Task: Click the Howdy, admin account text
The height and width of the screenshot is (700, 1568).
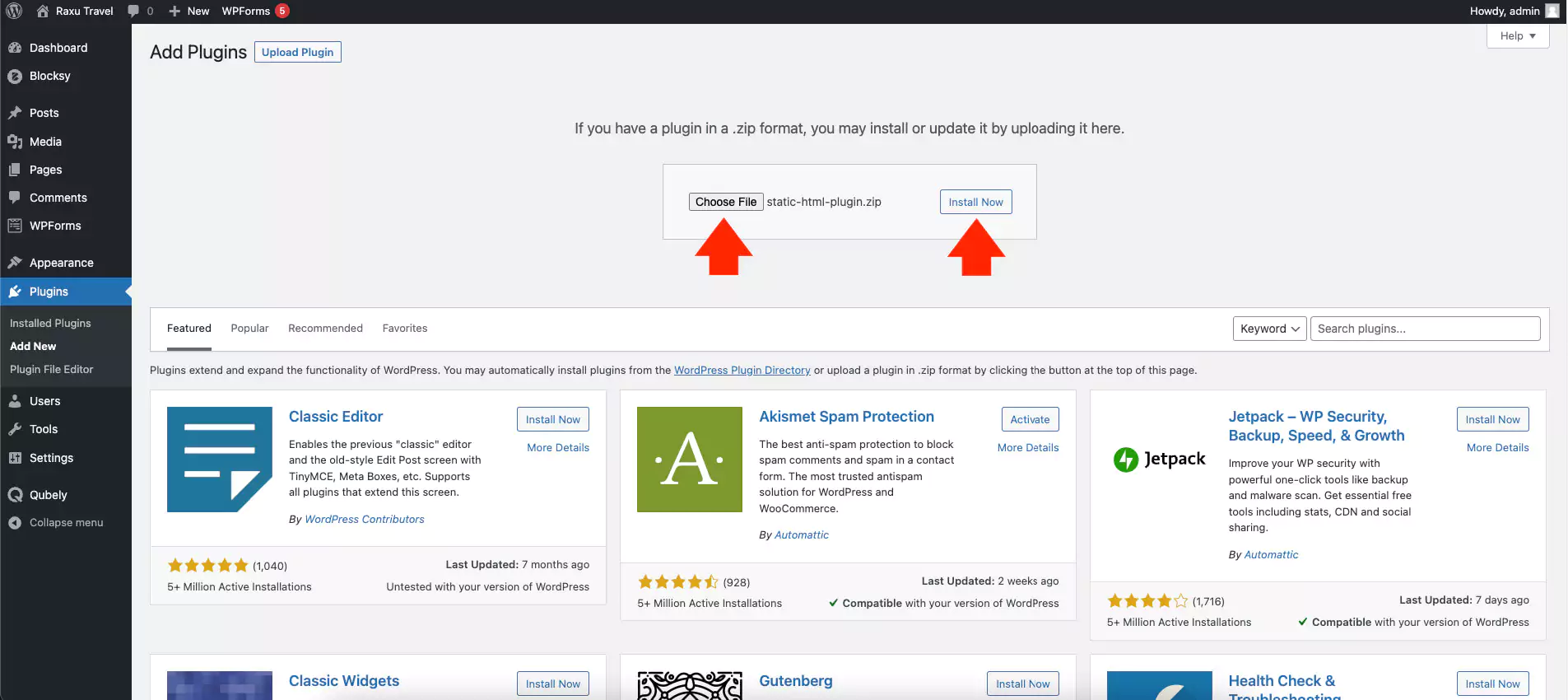Action: tap(1505, 11)
